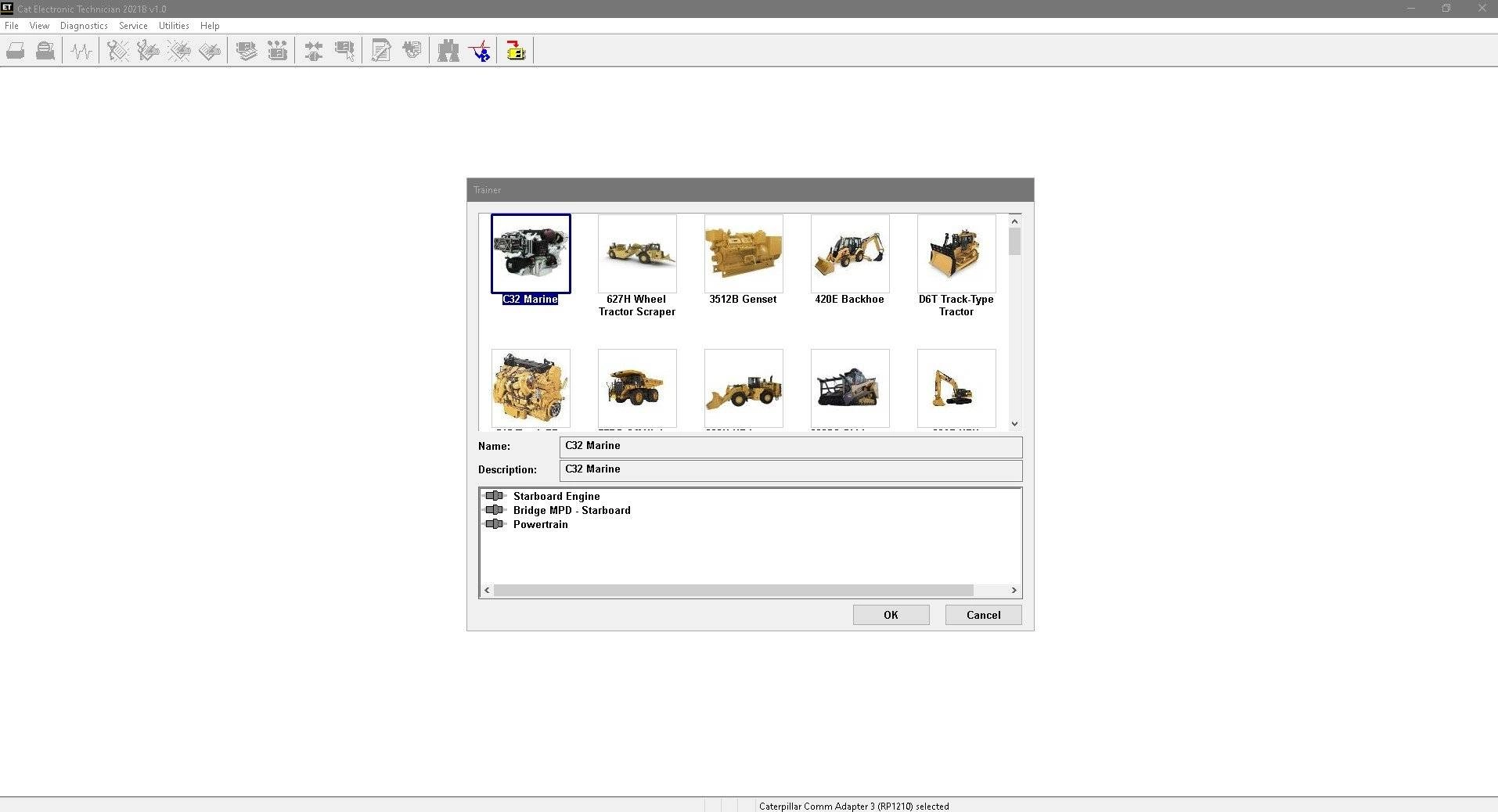The height and width of the screenshot is (812, 1498).
Task: Select the 3512B Genset thumbnail
Action: click(x=744, y=253)
